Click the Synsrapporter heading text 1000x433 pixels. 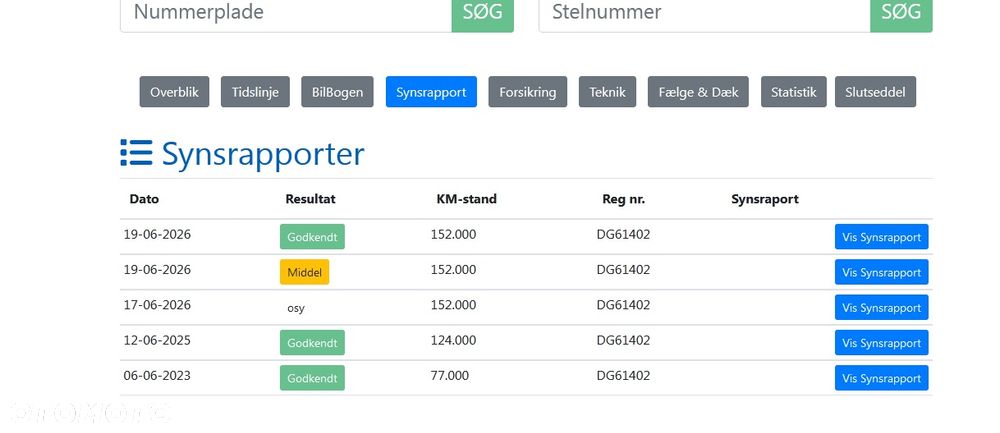(x=263, y=154)
